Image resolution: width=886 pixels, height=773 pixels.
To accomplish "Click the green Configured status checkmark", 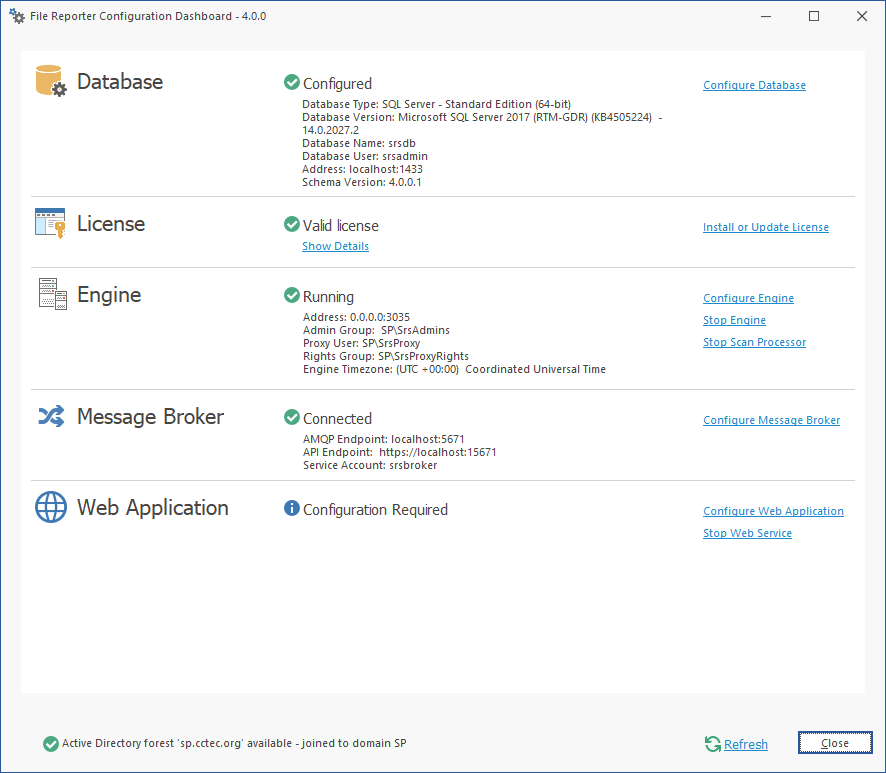I will click(292, 83).
